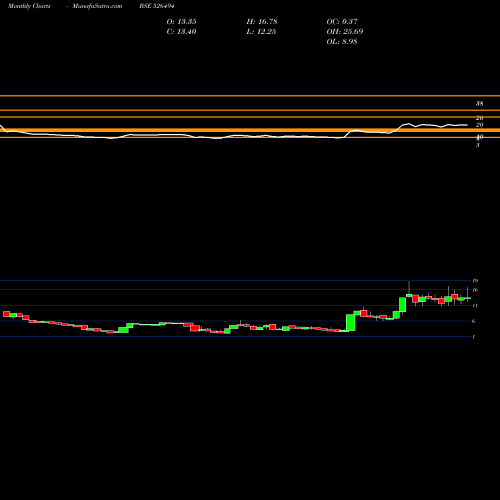Image resolution: width=500 pixels, height=500 pixels.
Task: Click the 'OH: 25.69' reading
Action: point(345,32)
